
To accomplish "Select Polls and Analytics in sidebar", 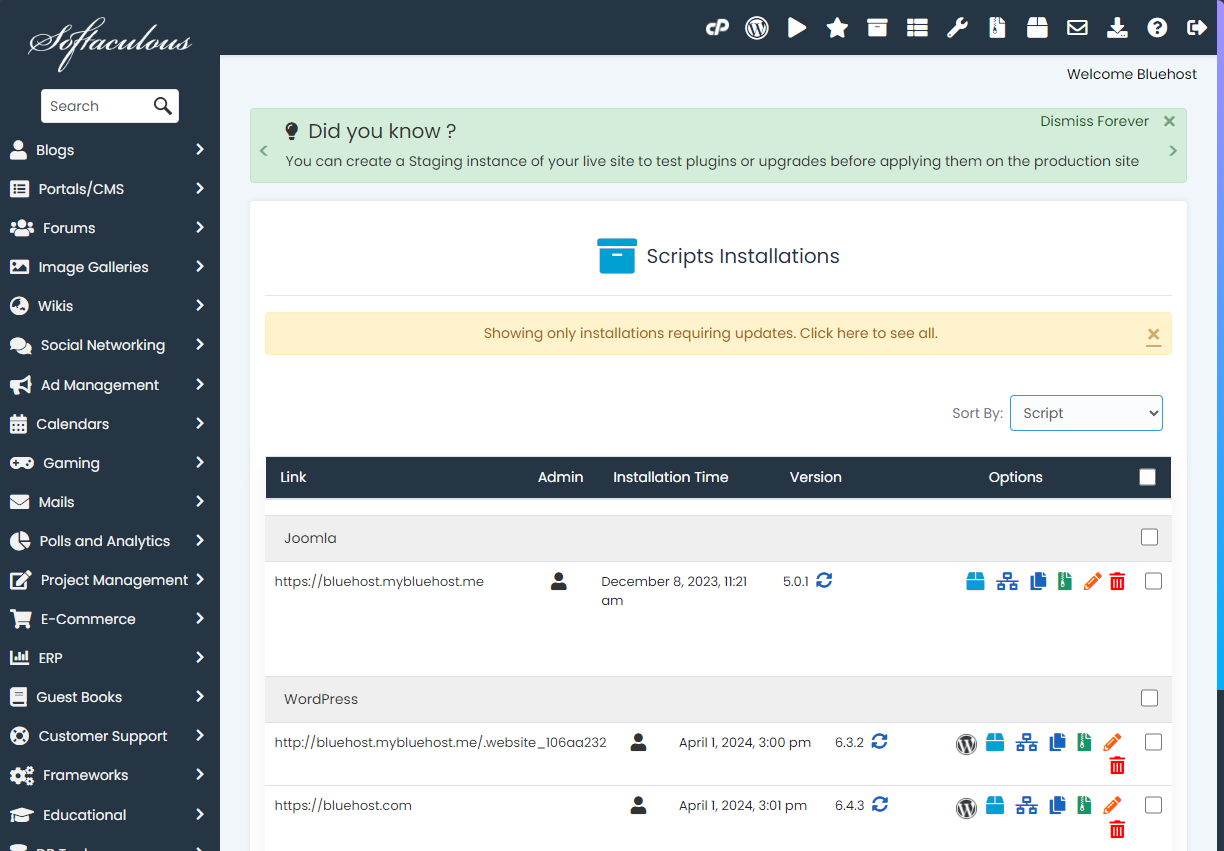I will click(x=108, y=541).
